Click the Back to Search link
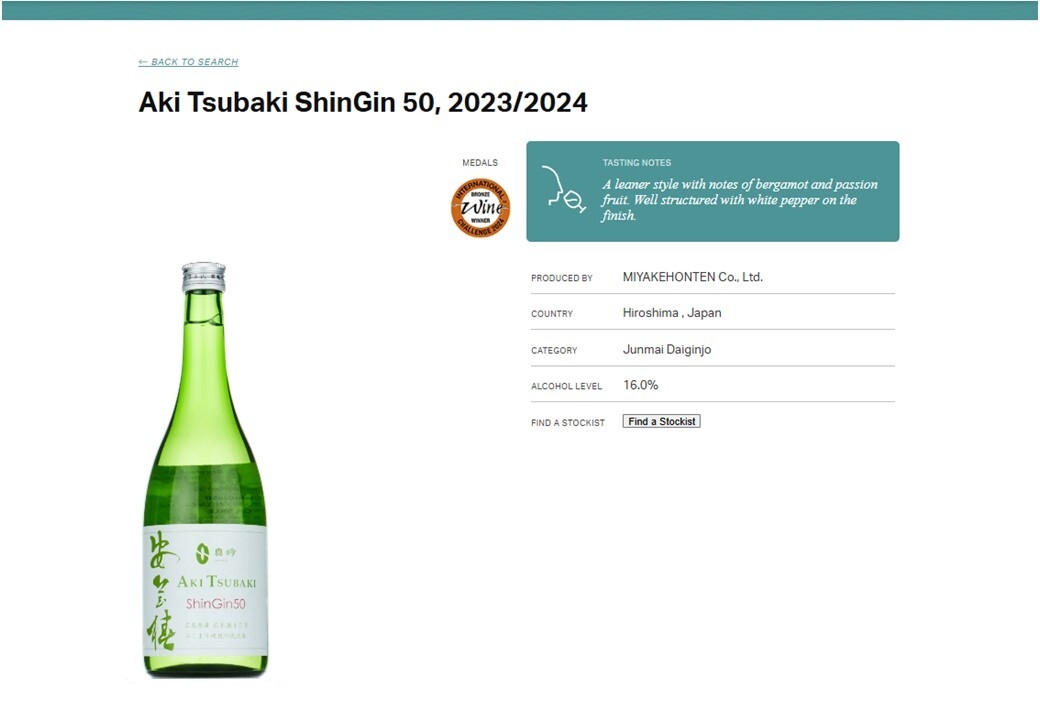The image size is (1040, 720). [188, 62]
